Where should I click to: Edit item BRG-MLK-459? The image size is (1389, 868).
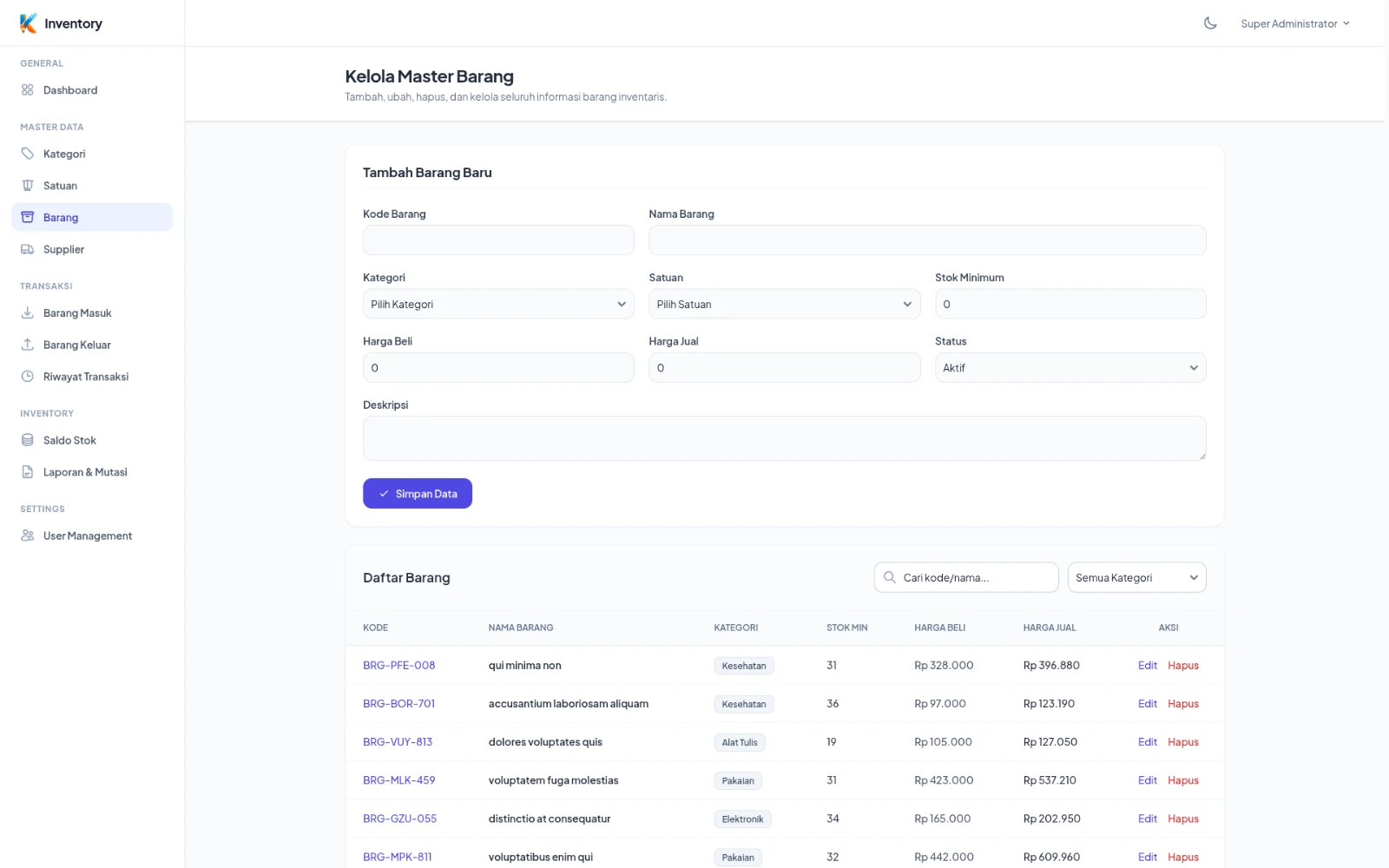(1148, 780)
